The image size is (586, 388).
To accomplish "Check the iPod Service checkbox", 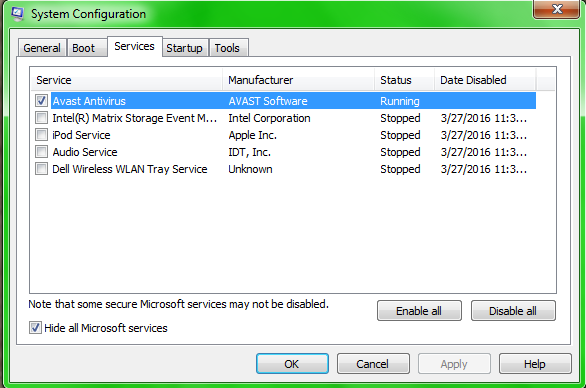I will 41,135.
